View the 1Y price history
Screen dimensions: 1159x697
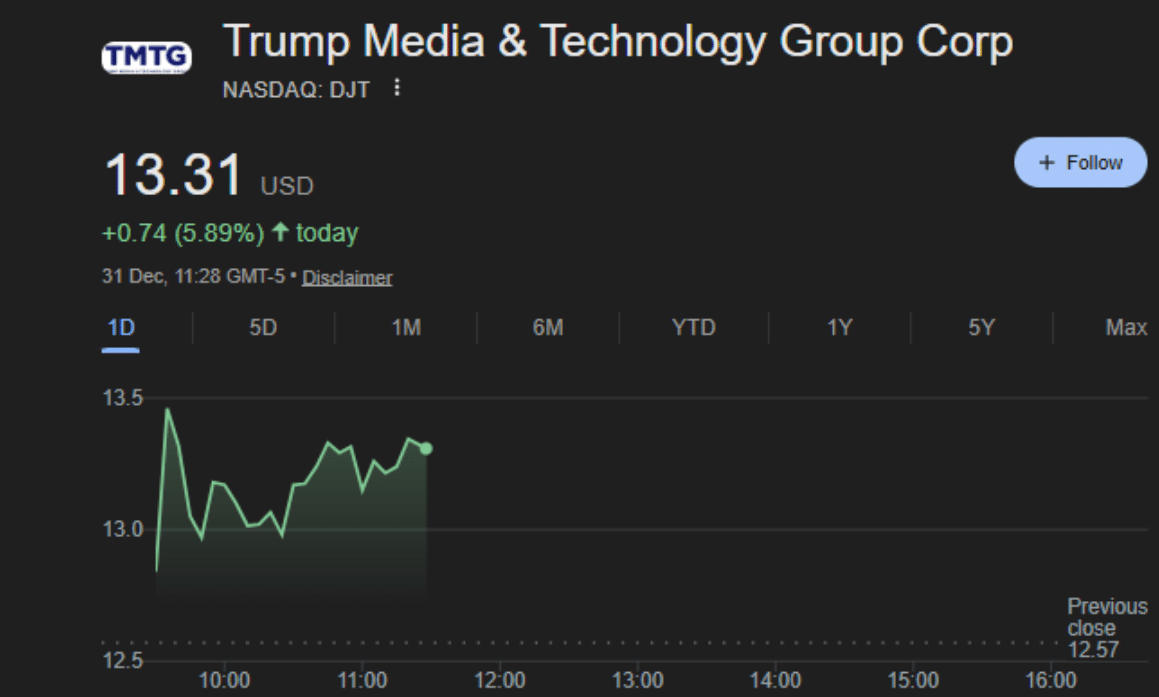(x=839, y=328)
